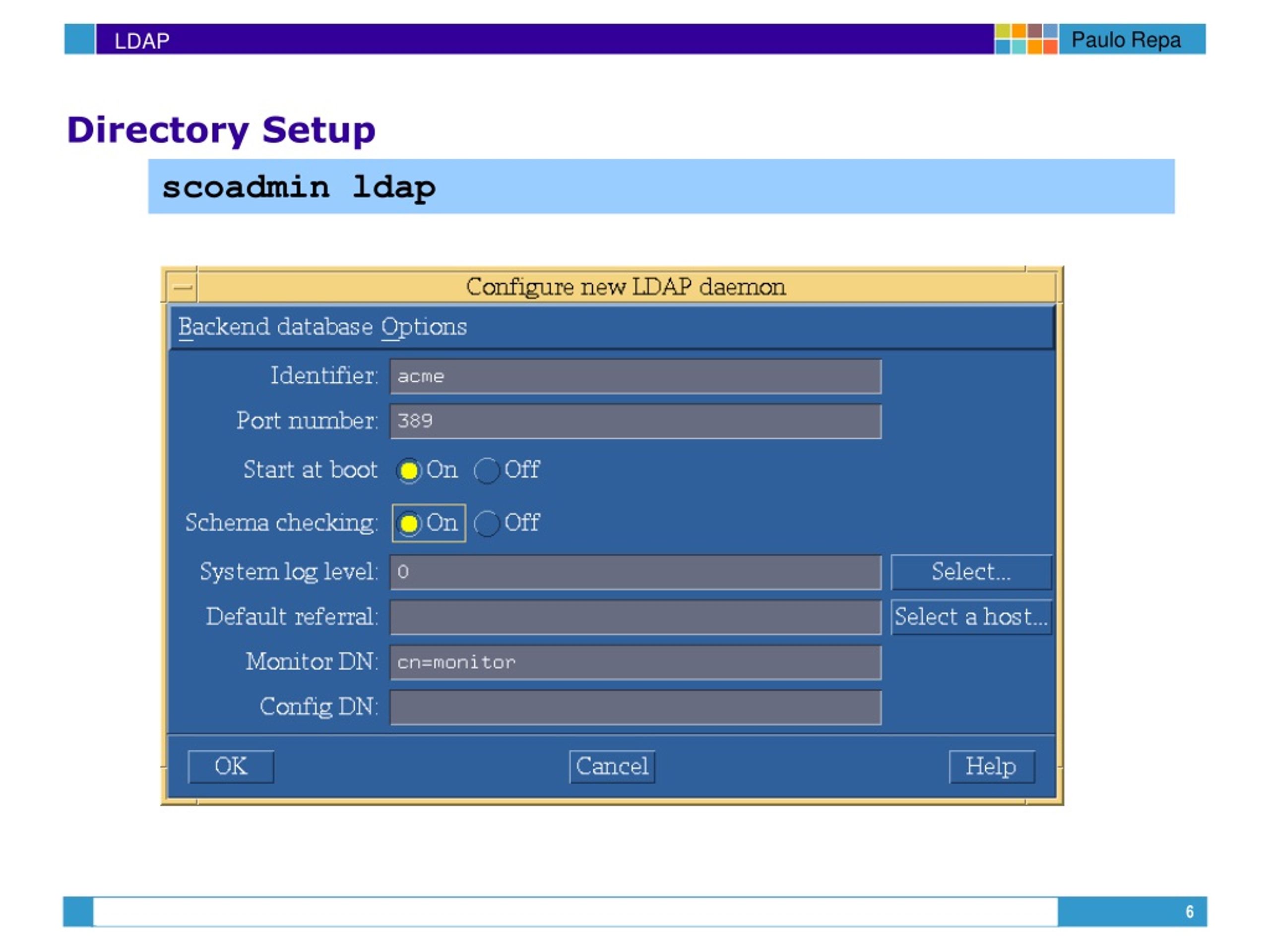The width and height of the screenshot is (1270, 952).
Task: Click the scoadmin ldap command text
Action: click(x=299, y=188)
